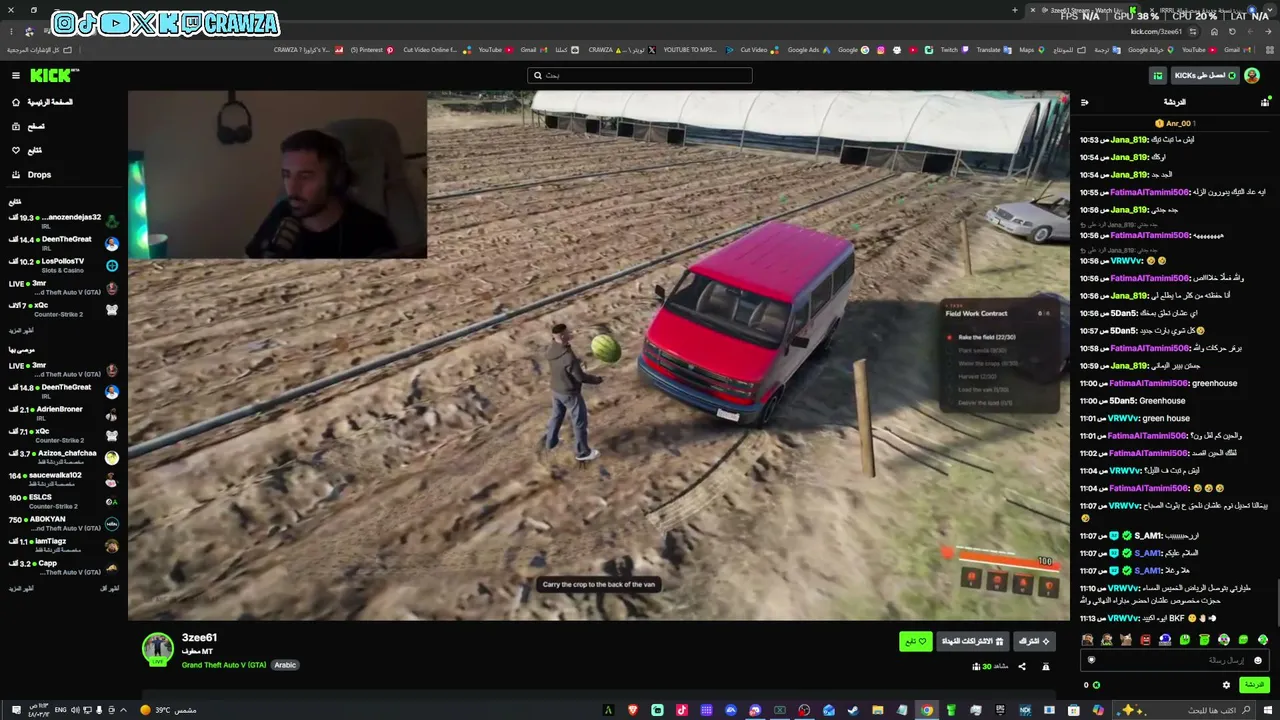
Task: Select the blue helmet emote in chat bar
Action: (1165, 640)
